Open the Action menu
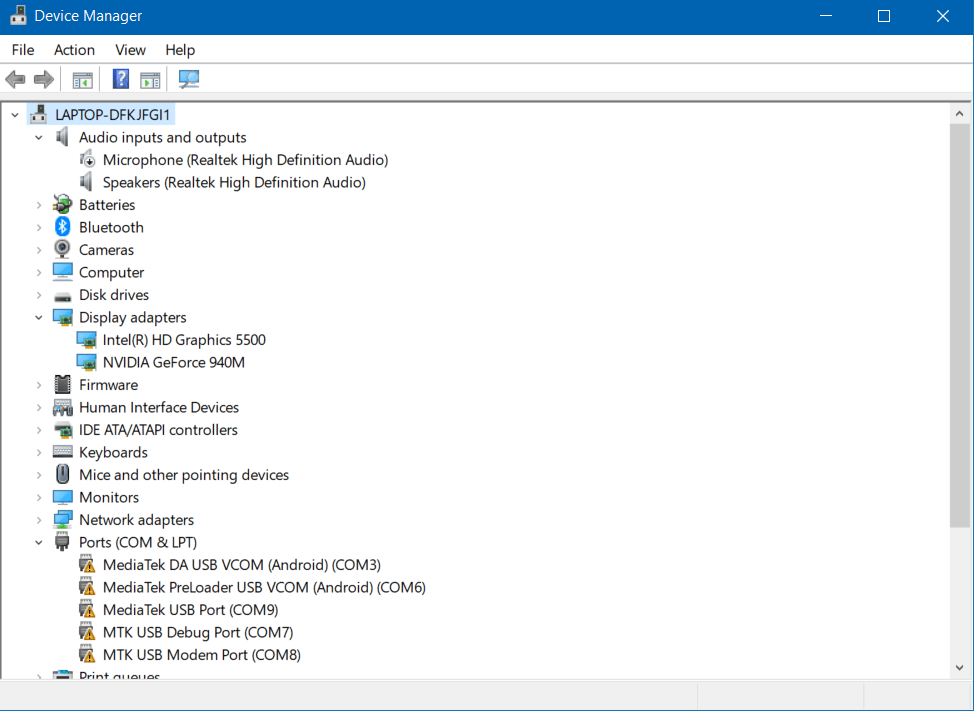The width and height of the screenshot is (974, 711). (74, 50)
